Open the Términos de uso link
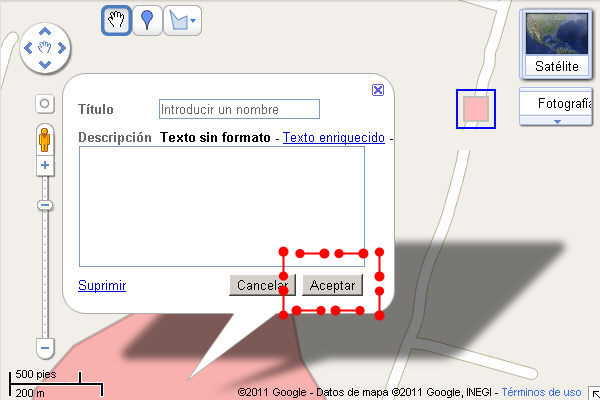Viewport: 600px width, 400px height. click(x=541, y=392)
